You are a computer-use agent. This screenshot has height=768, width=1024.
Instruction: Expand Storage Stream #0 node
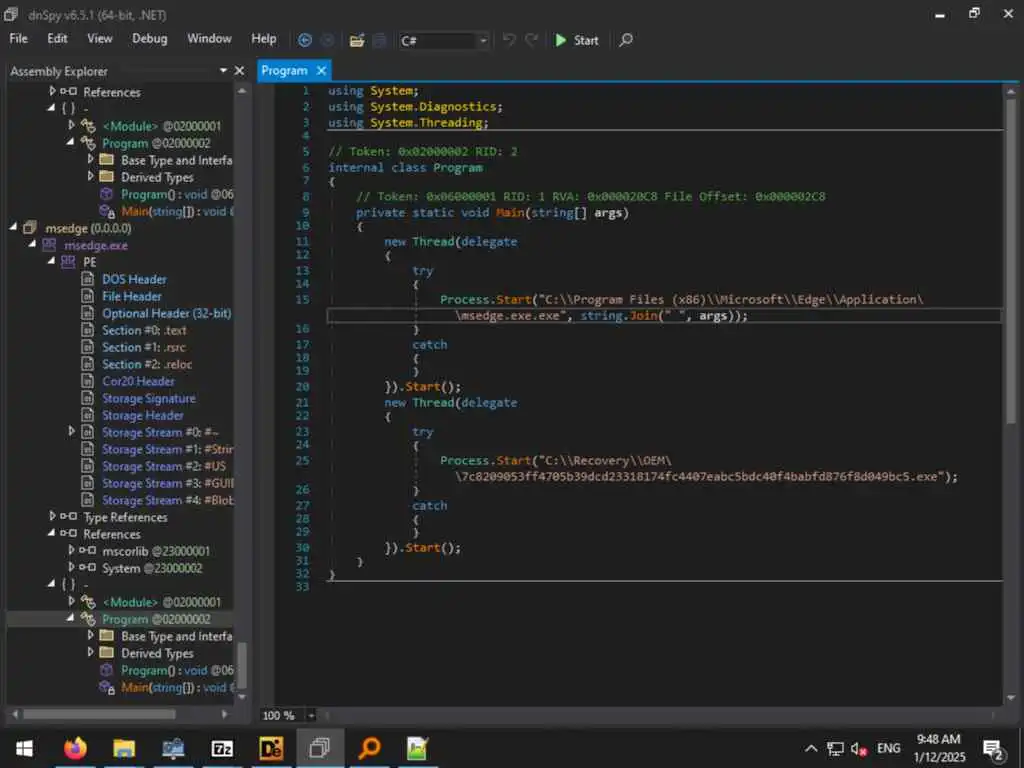[71, 431]
